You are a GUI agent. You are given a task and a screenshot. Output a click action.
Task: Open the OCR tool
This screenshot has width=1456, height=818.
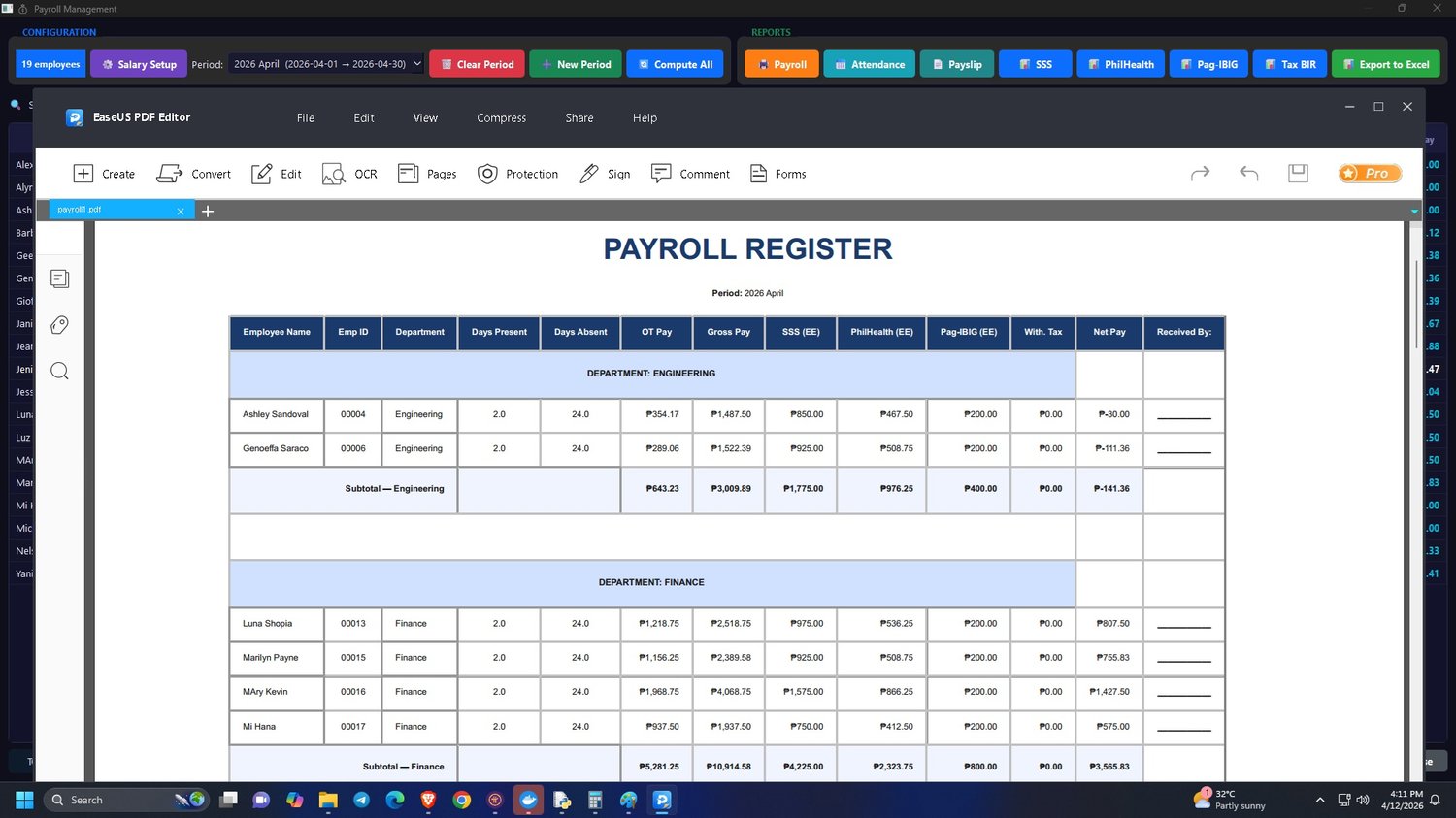click(x=349, y=174)
